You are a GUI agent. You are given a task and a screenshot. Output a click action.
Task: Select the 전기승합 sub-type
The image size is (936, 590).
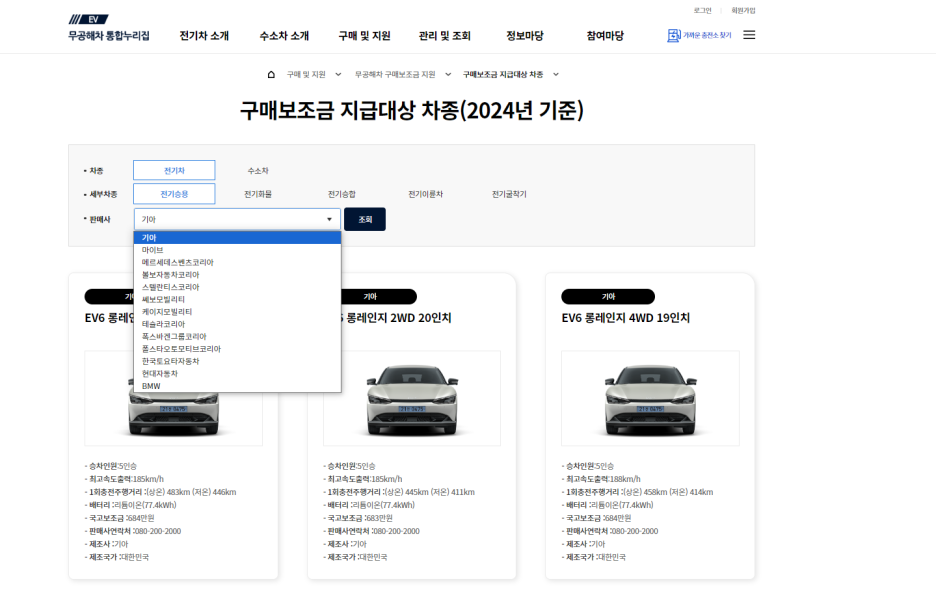point(341,194)
